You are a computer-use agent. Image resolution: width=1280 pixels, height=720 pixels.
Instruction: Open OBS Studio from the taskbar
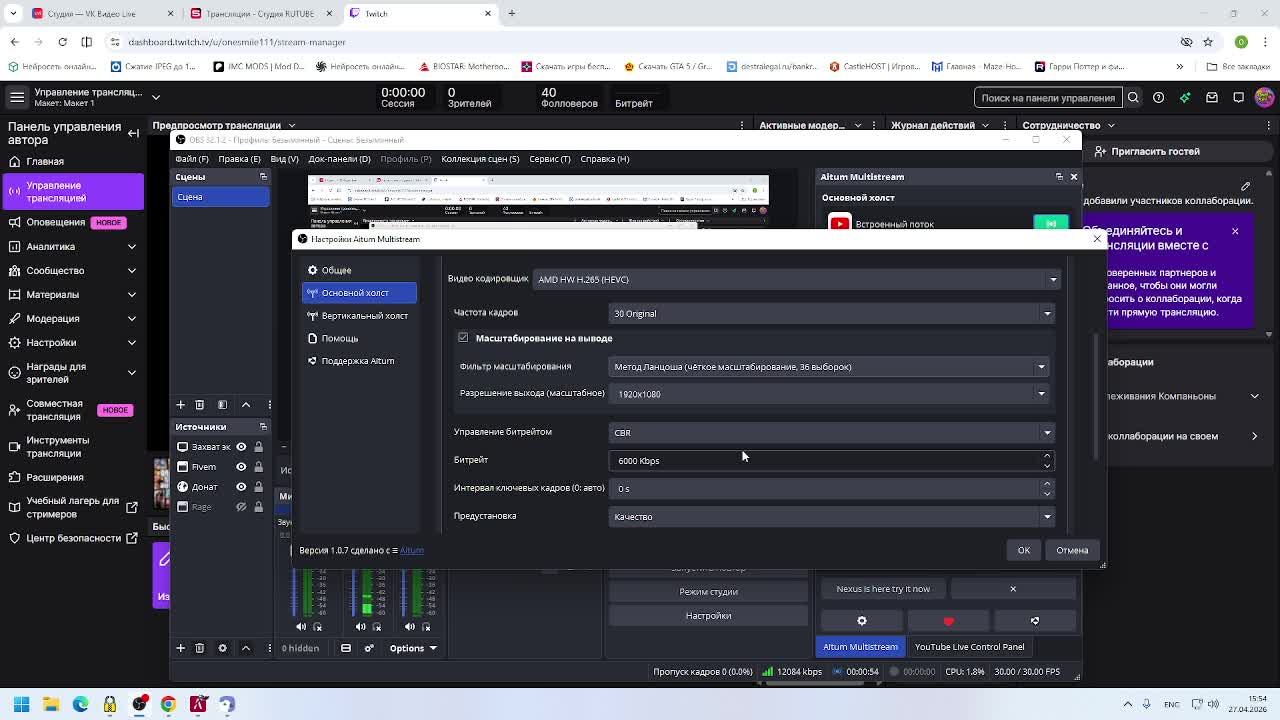pos(139,704)
